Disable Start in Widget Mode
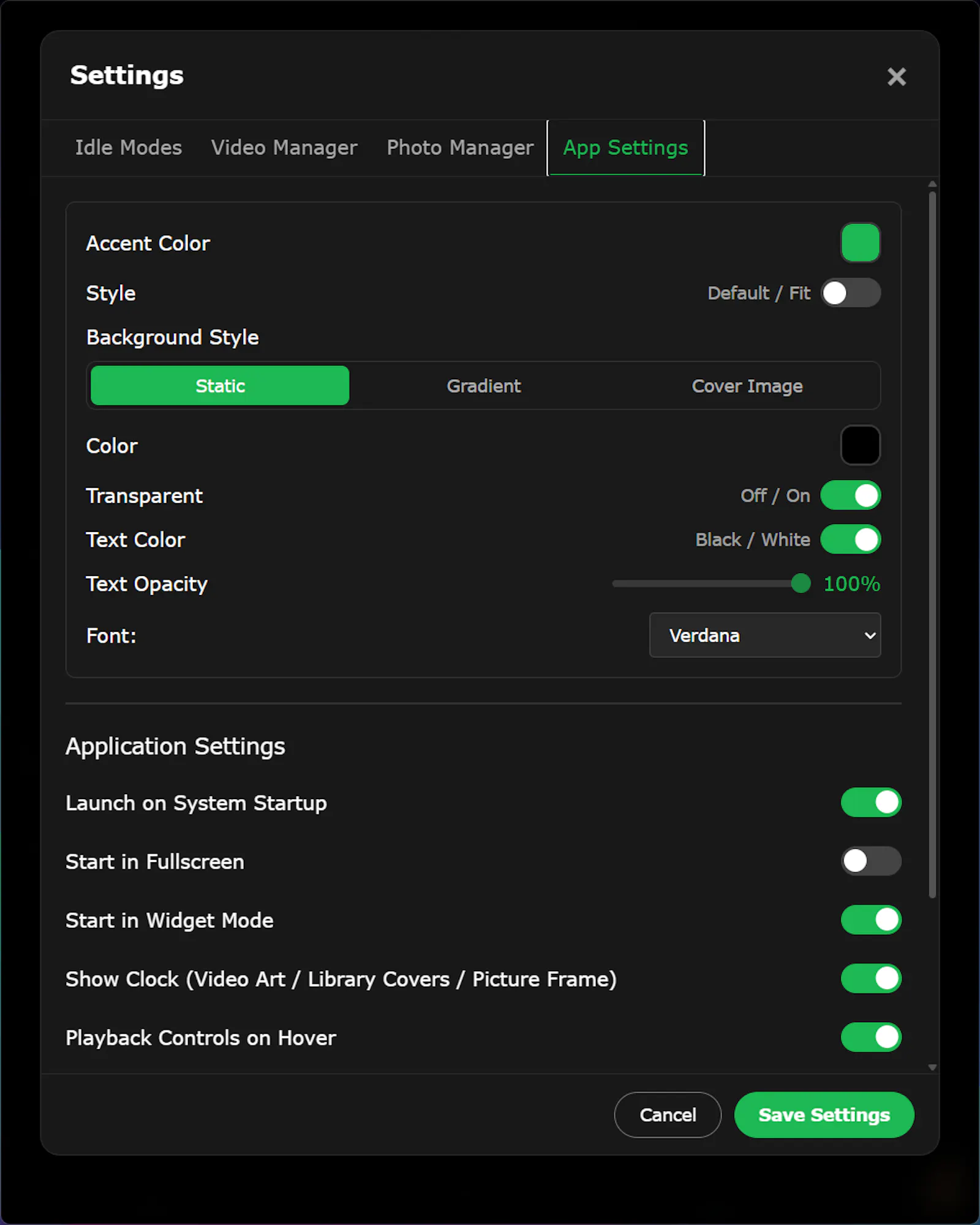The height and width of the screenshot is (1225, 980). 870,920
